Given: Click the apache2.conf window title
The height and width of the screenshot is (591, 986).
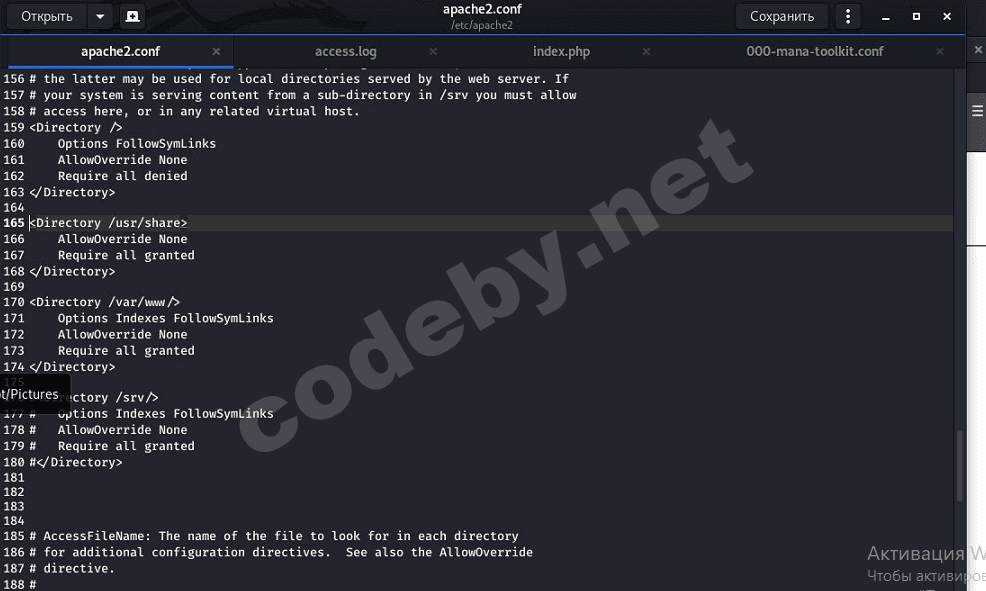Looking at the screenshot, I should tap(482, 9).
